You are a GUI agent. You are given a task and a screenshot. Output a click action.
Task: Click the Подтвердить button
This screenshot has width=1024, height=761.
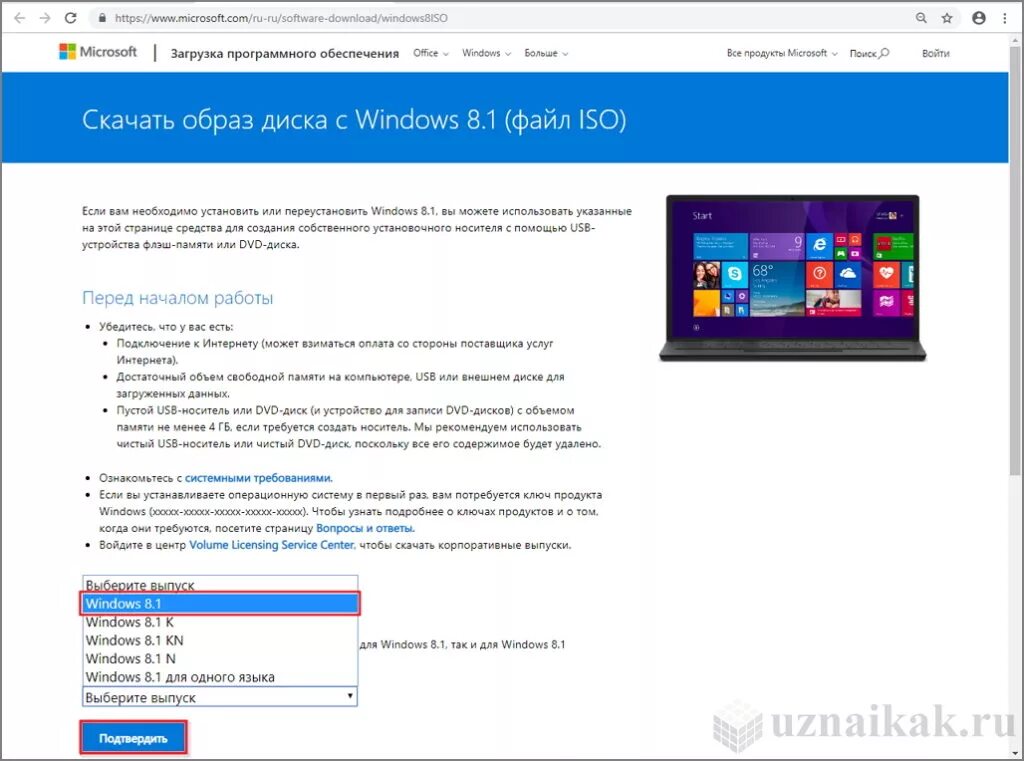[x=133, y=738]
